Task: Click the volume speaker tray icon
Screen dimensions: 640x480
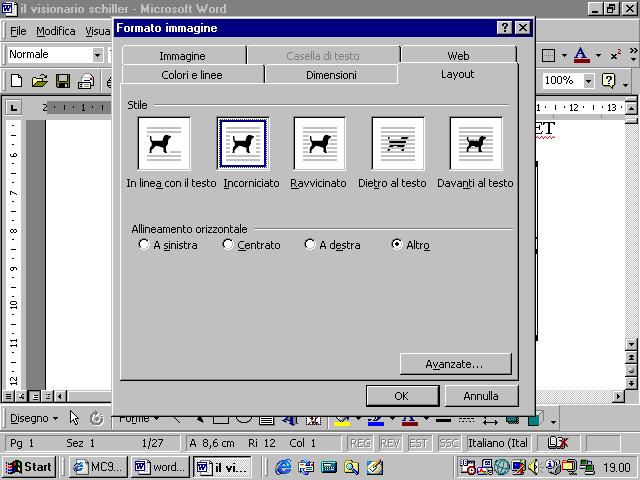Action: (x=533, y=467)
